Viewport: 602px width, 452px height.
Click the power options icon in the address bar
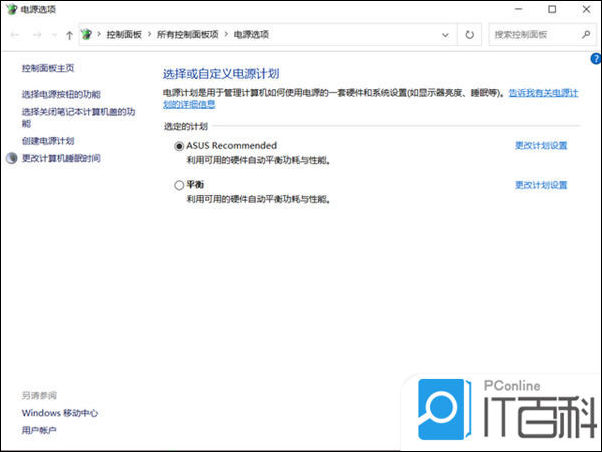click(87, 35)
